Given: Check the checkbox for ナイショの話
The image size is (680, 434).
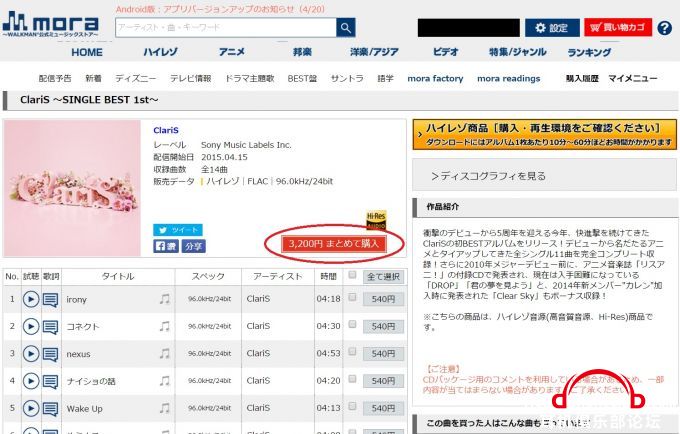Looking at the screenshot, I should (352, 379).
